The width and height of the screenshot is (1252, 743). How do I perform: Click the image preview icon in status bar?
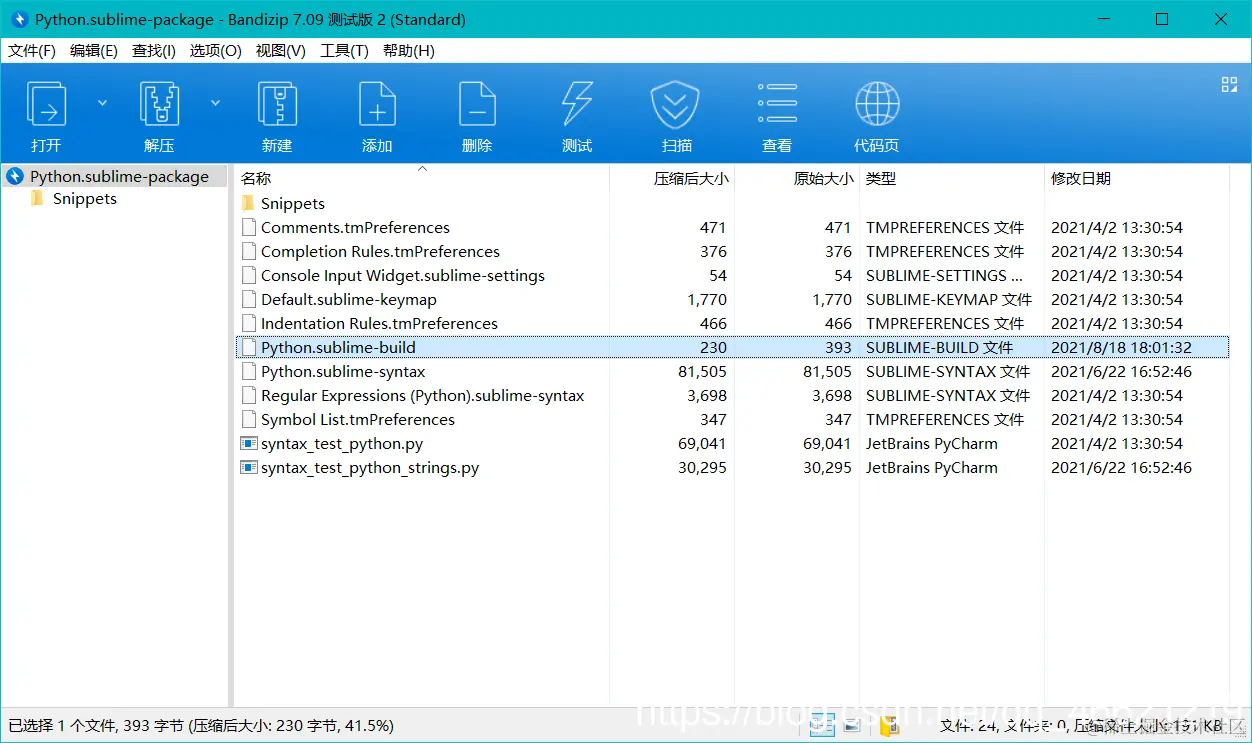851,725
